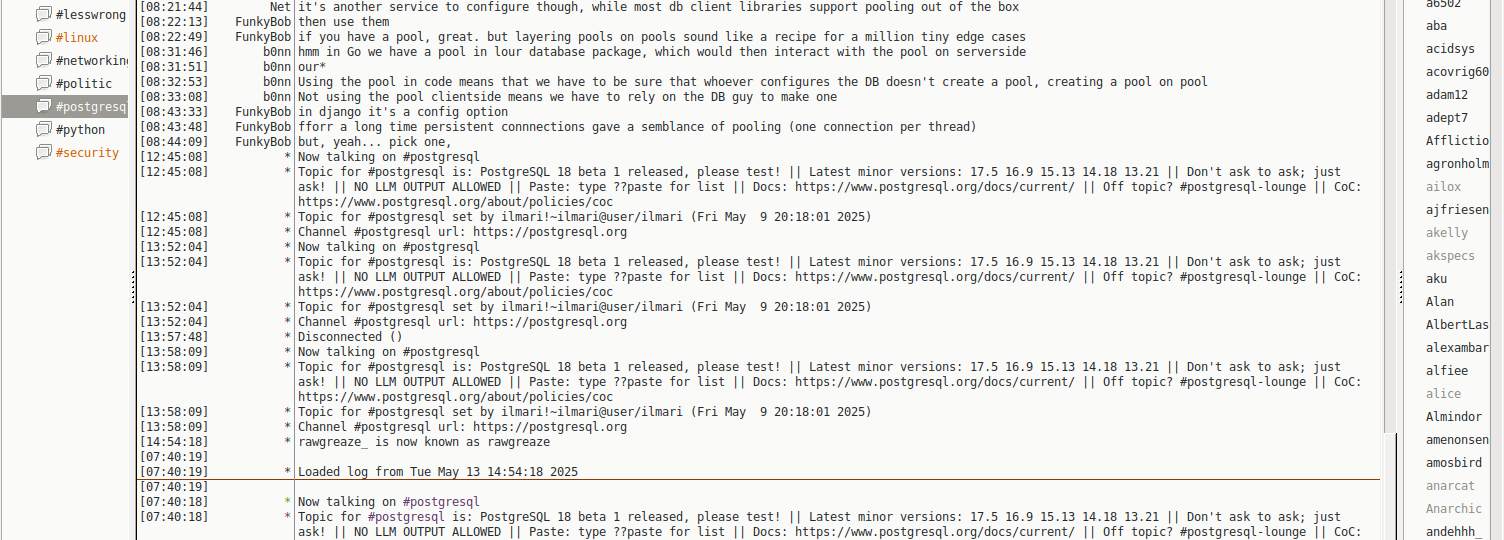Click the chat area vertical scrollbar
This screenshot has width=1504, height=540.
pos(1389,200)
